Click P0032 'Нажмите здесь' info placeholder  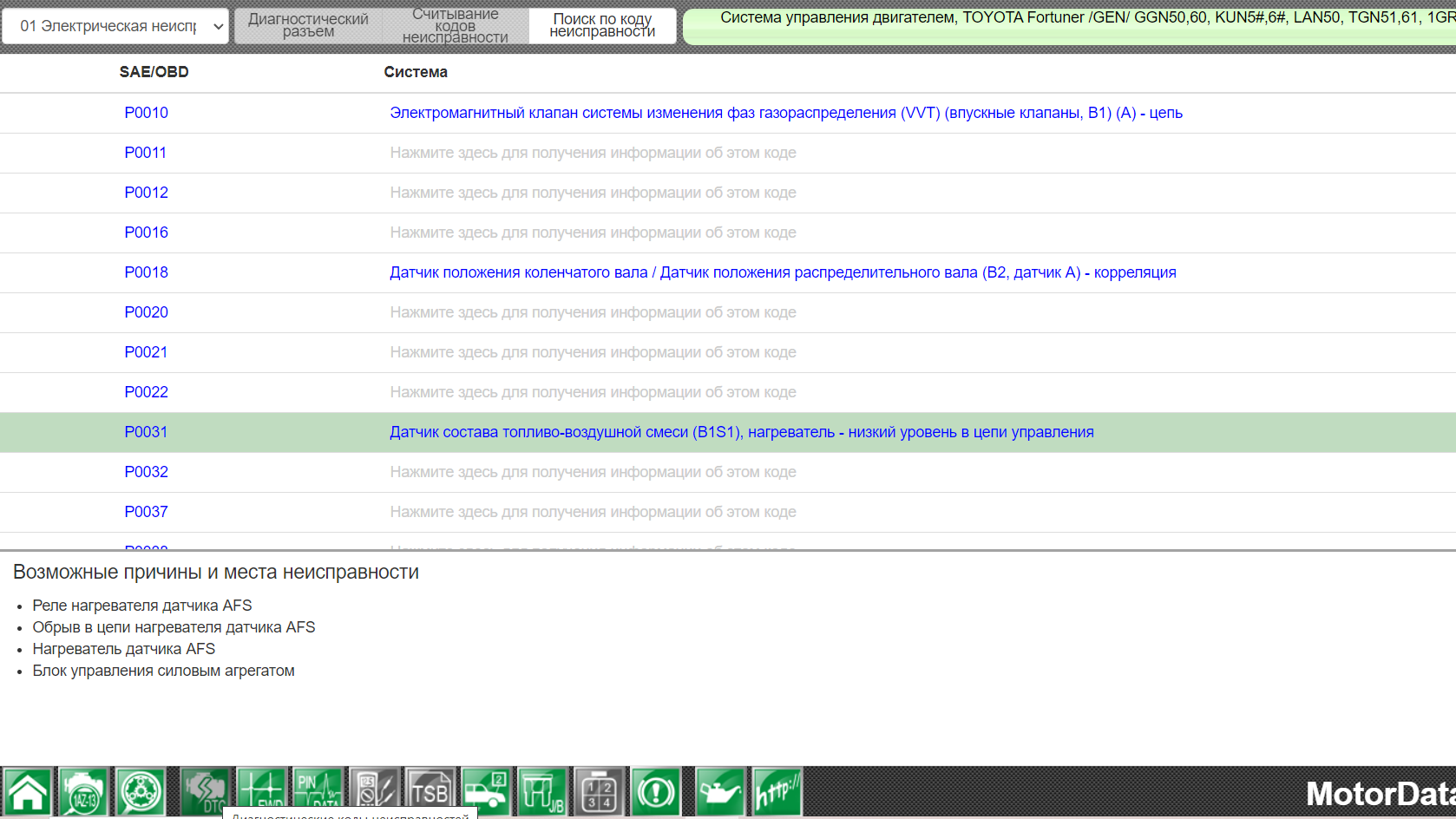(x=593, y=472)
